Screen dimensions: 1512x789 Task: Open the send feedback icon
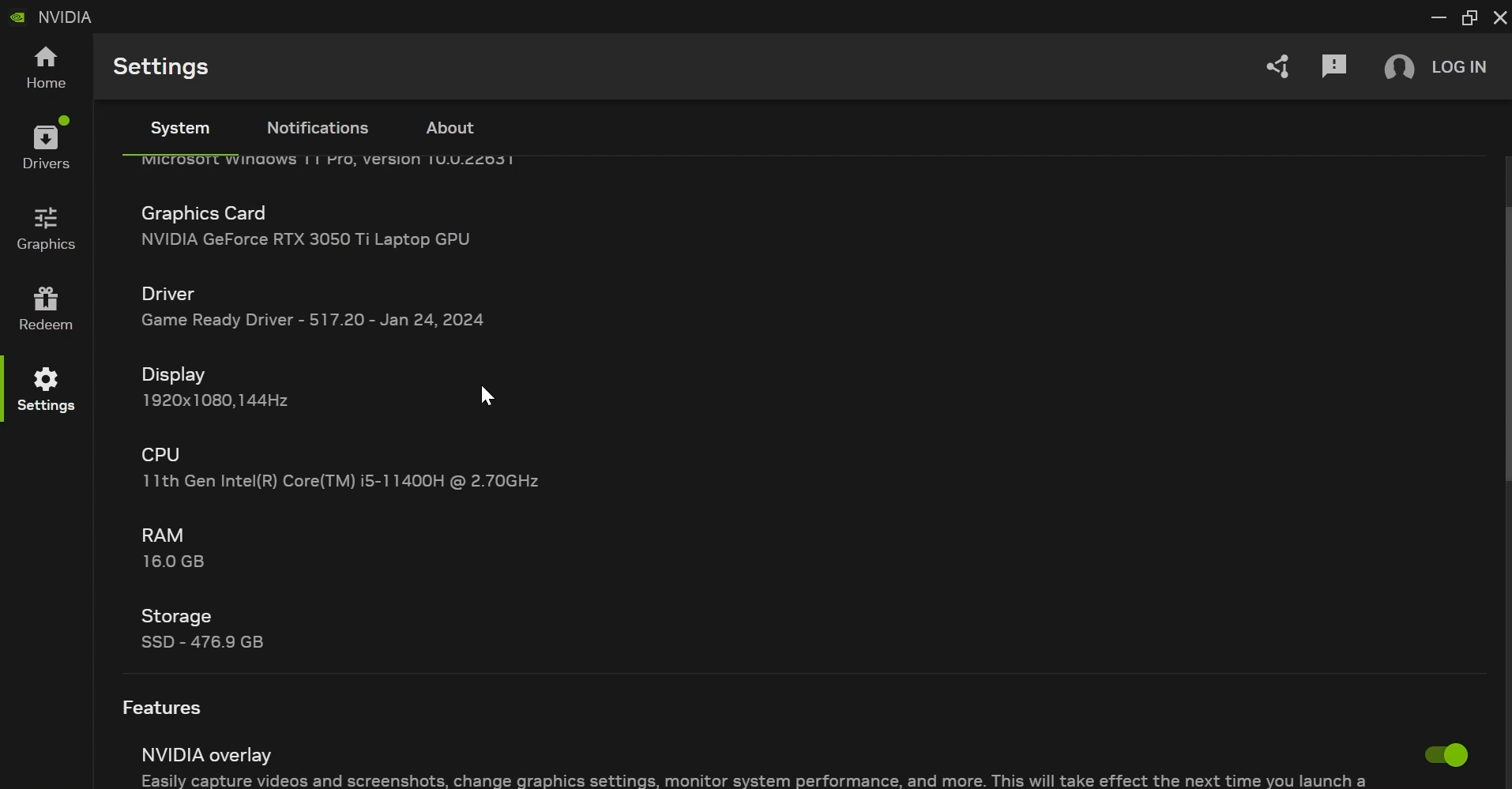1333,66
